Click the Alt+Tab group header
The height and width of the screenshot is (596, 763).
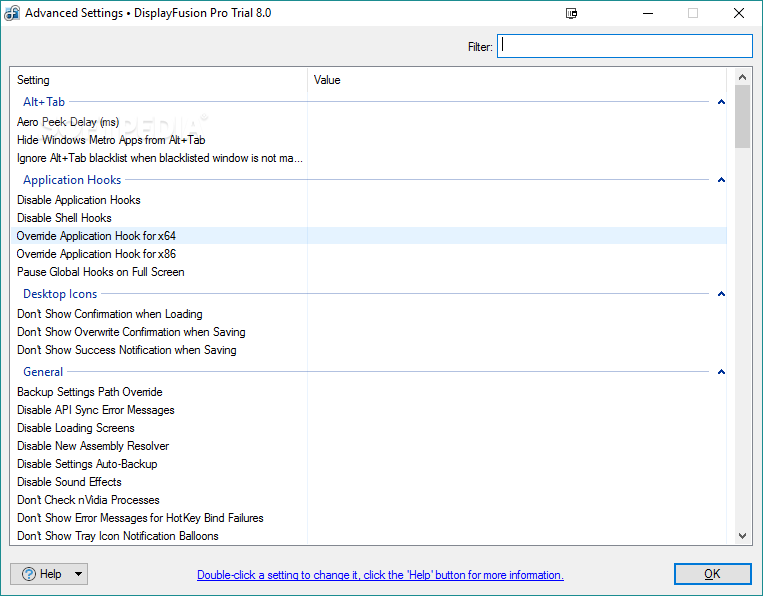click(44, 102)
